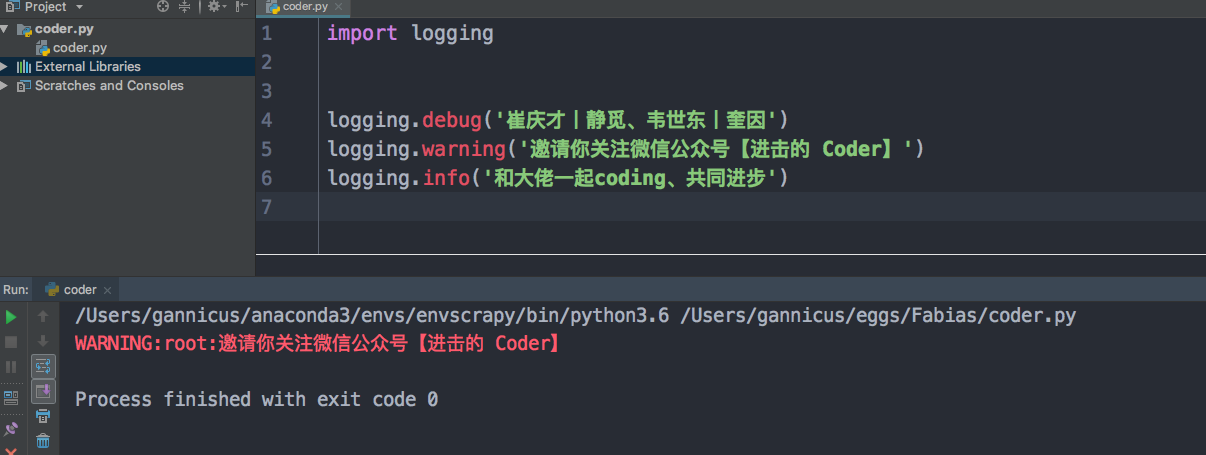The height and width of the screenshot is (455, 1206).
Task: Hide the Project tool window
Action: 240,7
